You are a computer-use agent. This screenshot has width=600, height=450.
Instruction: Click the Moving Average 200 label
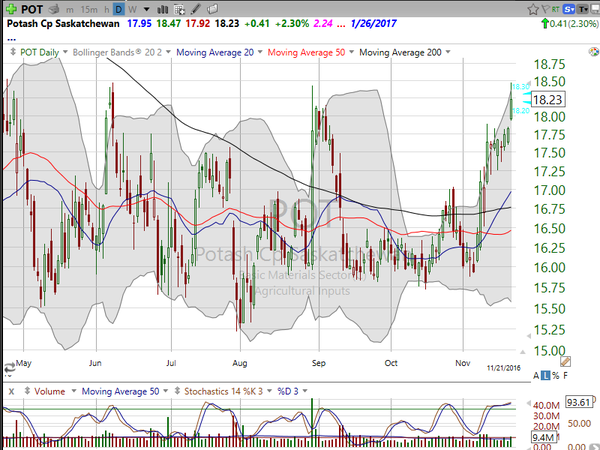click(x=400, y=52)
